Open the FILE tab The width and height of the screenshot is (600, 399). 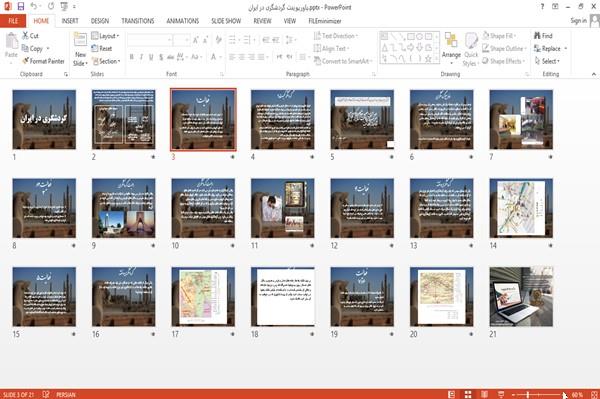(13, 21)
